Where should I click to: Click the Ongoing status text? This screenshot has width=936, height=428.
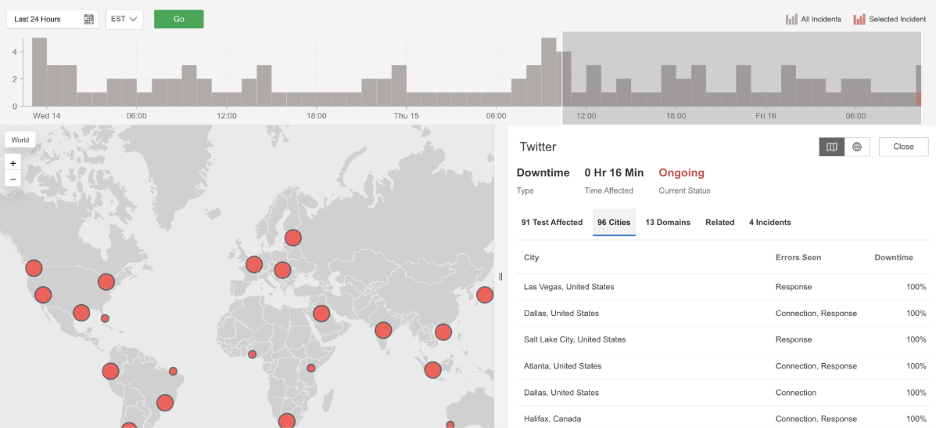tap(681, 173)
